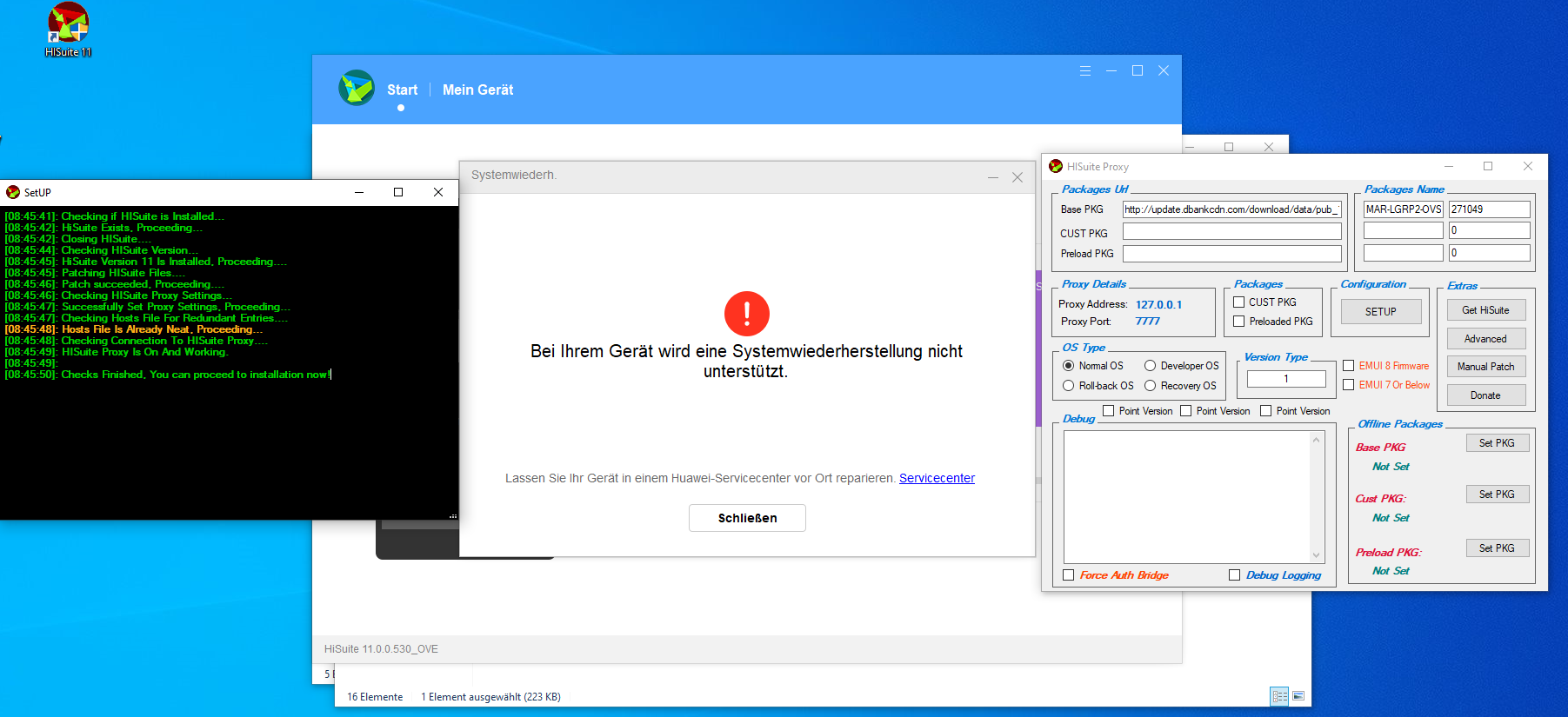Click HiSuite 11.0.0.530_OVE version text
This screenshot has width=1568, height=717.
point(381,649)
